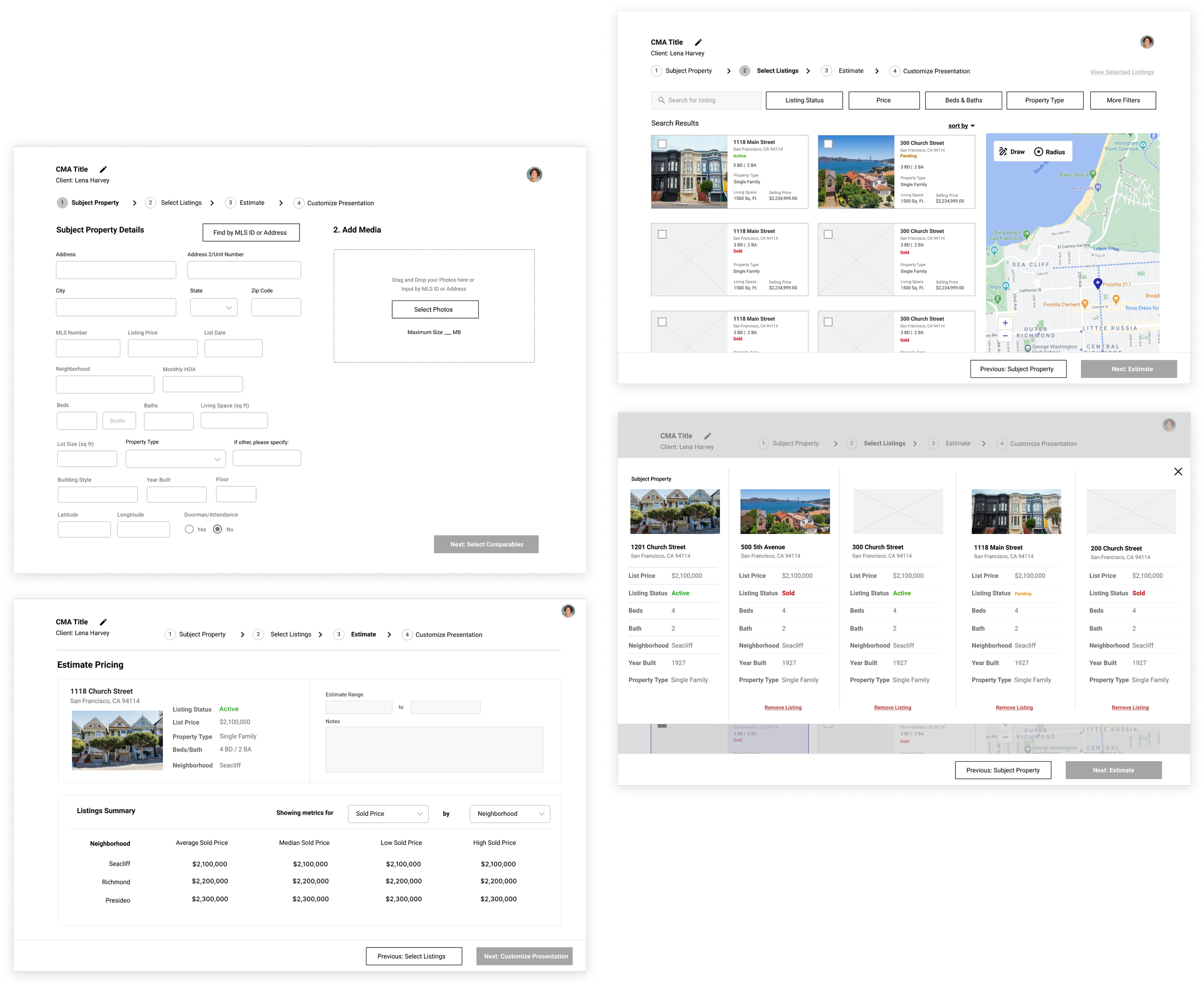Open the Beds & Baths filter
Image resolution: width=1204 pixels, height=987 pixels.
[963, 100]
